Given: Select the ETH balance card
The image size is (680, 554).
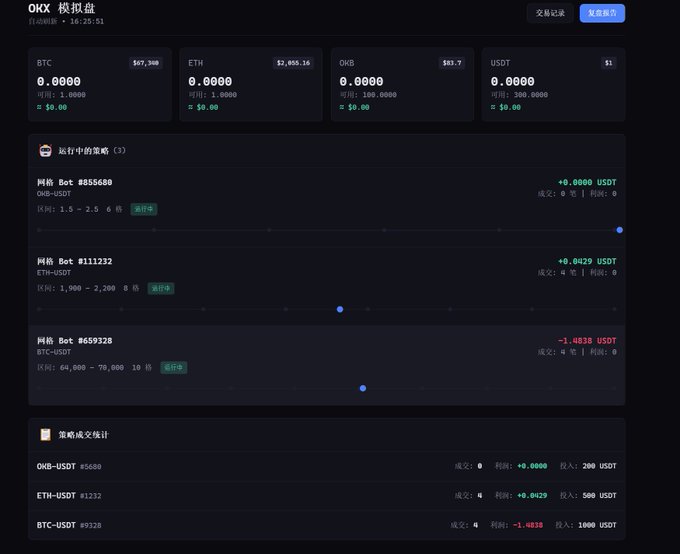Looking at the screenshot, I should click(x=251, y=84).
